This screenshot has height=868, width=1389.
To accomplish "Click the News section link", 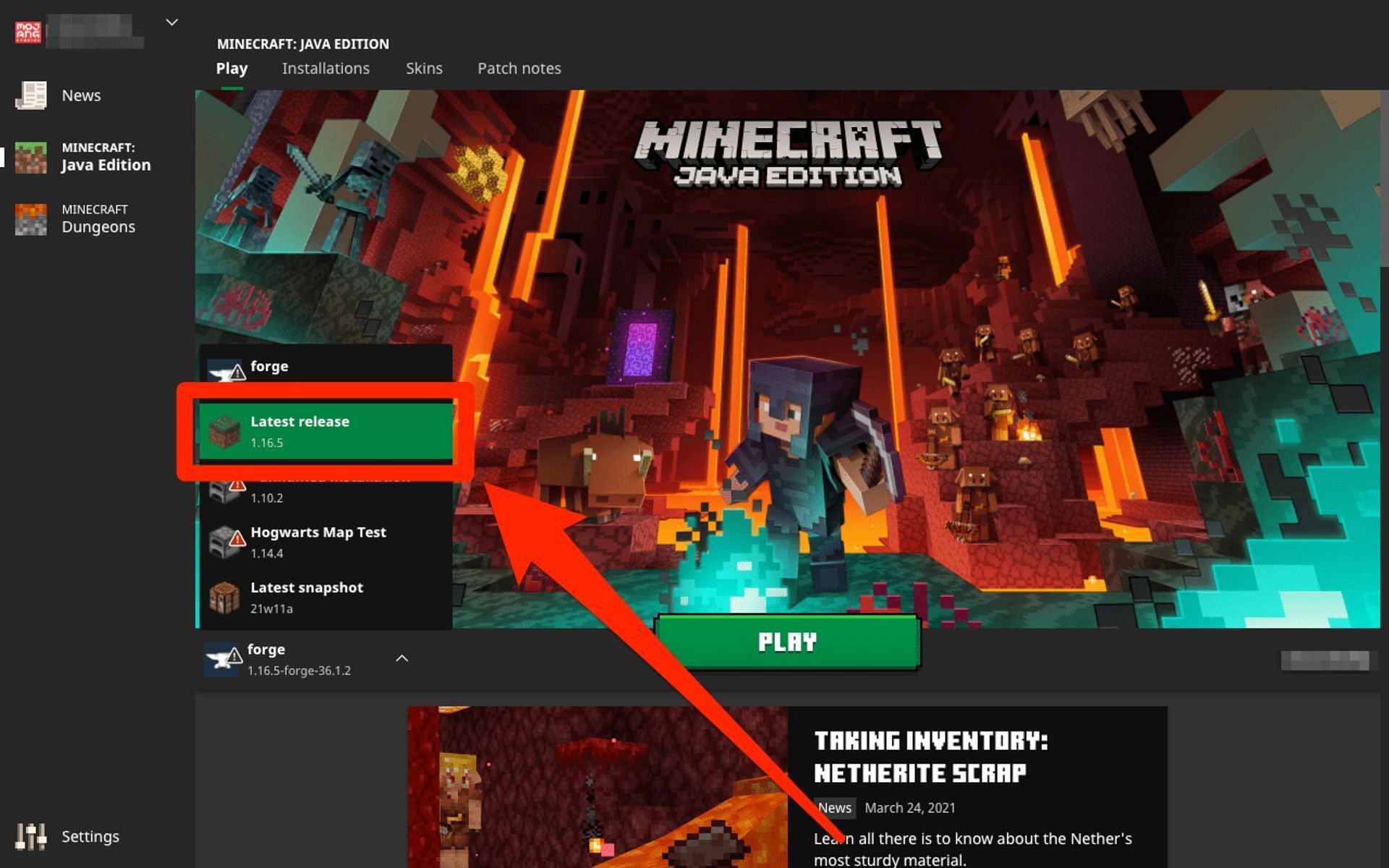I will click(80, 95).
